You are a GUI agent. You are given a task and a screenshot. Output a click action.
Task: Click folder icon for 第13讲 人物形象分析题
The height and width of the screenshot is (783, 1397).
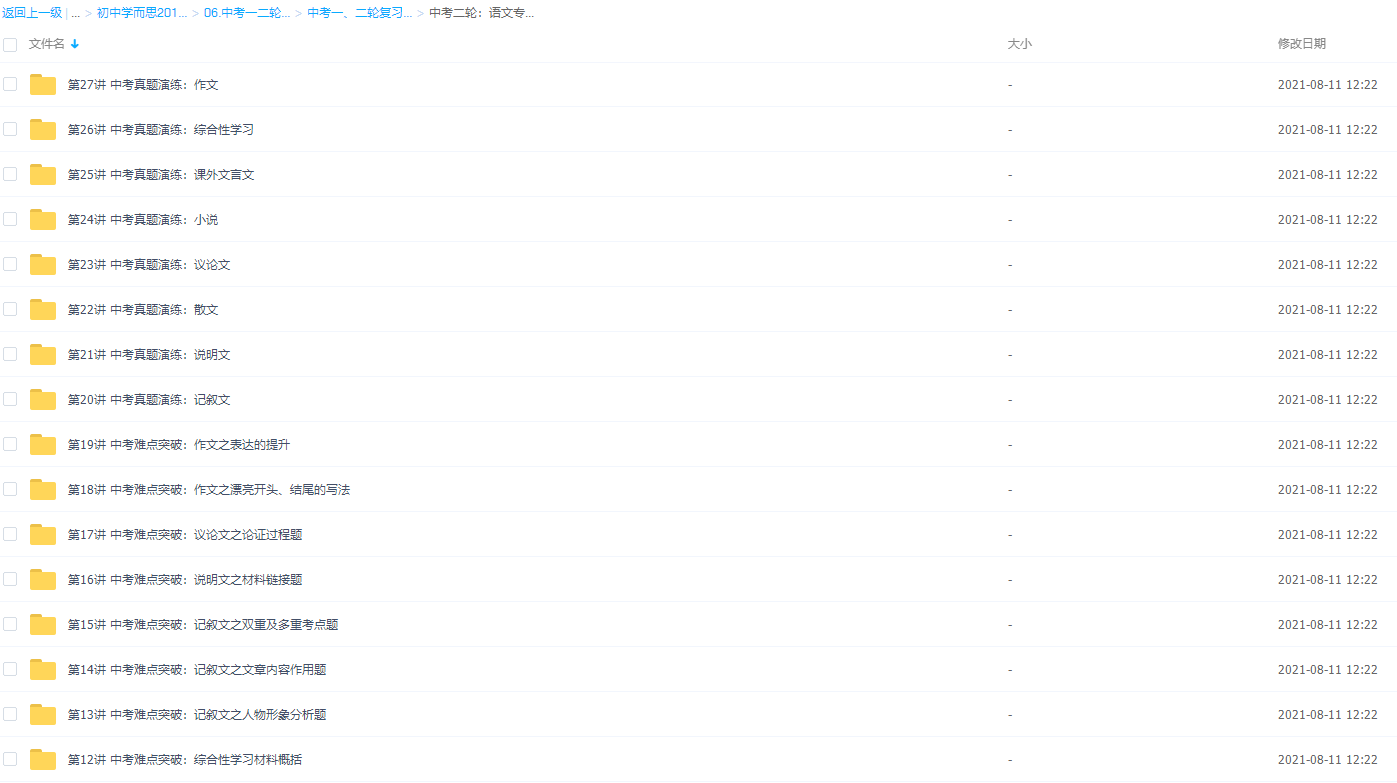[x=43, y=715]
